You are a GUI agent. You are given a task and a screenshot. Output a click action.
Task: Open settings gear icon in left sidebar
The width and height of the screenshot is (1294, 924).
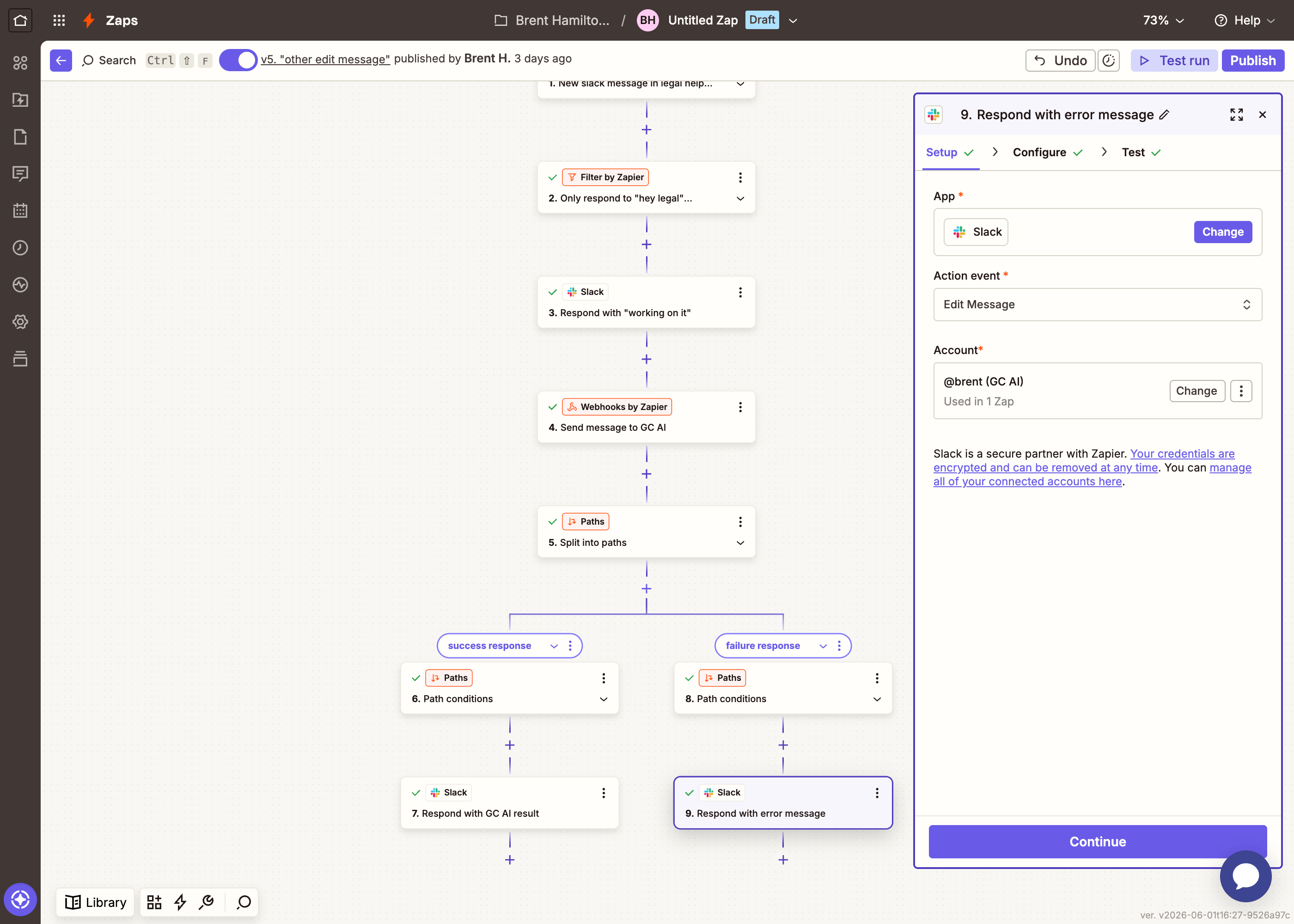(x=20, y=321)
